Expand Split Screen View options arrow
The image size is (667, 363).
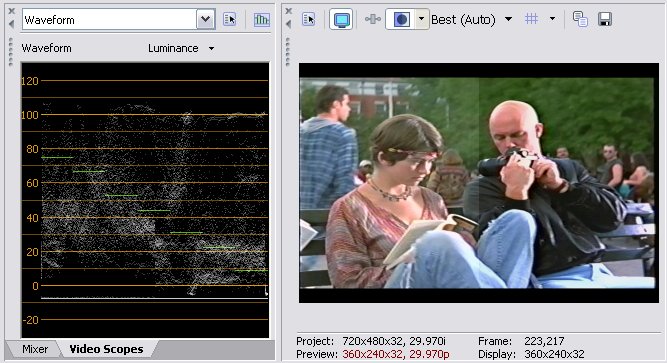coord(422,19)
